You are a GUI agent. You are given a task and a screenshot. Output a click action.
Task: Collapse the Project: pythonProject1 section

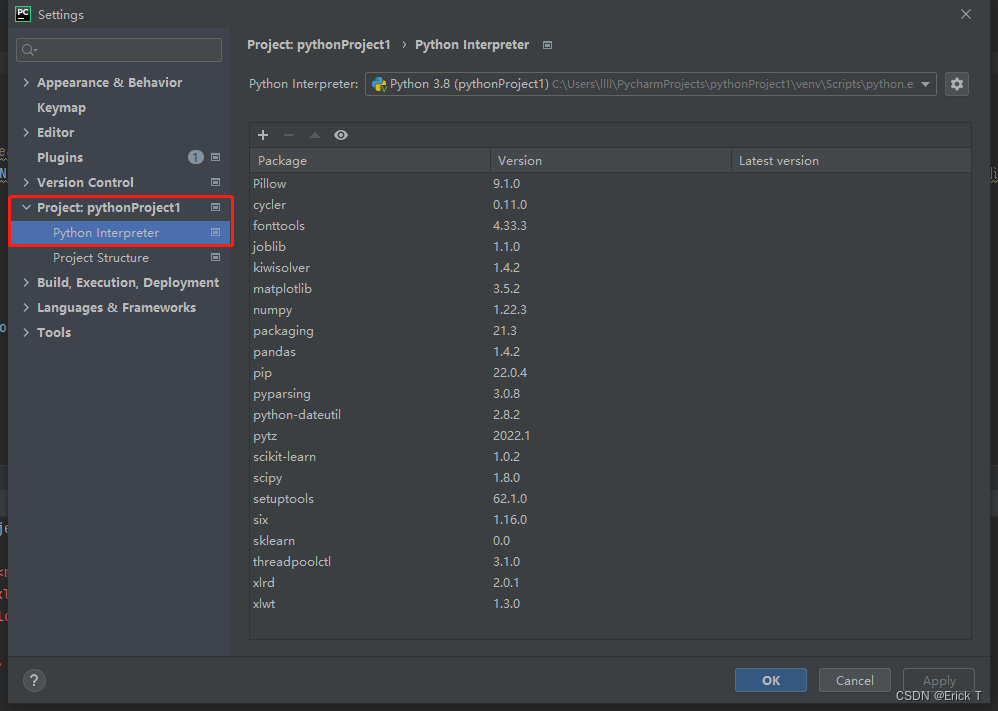click(x=26, y=208)
